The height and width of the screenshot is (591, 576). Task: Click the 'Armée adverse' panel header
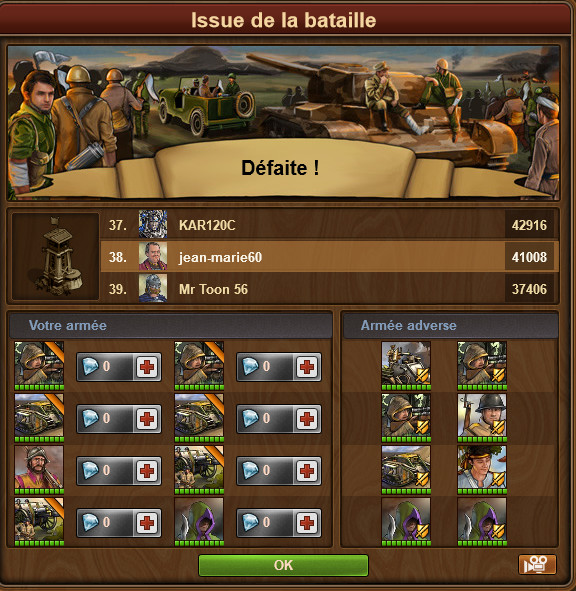coord(450,325)
